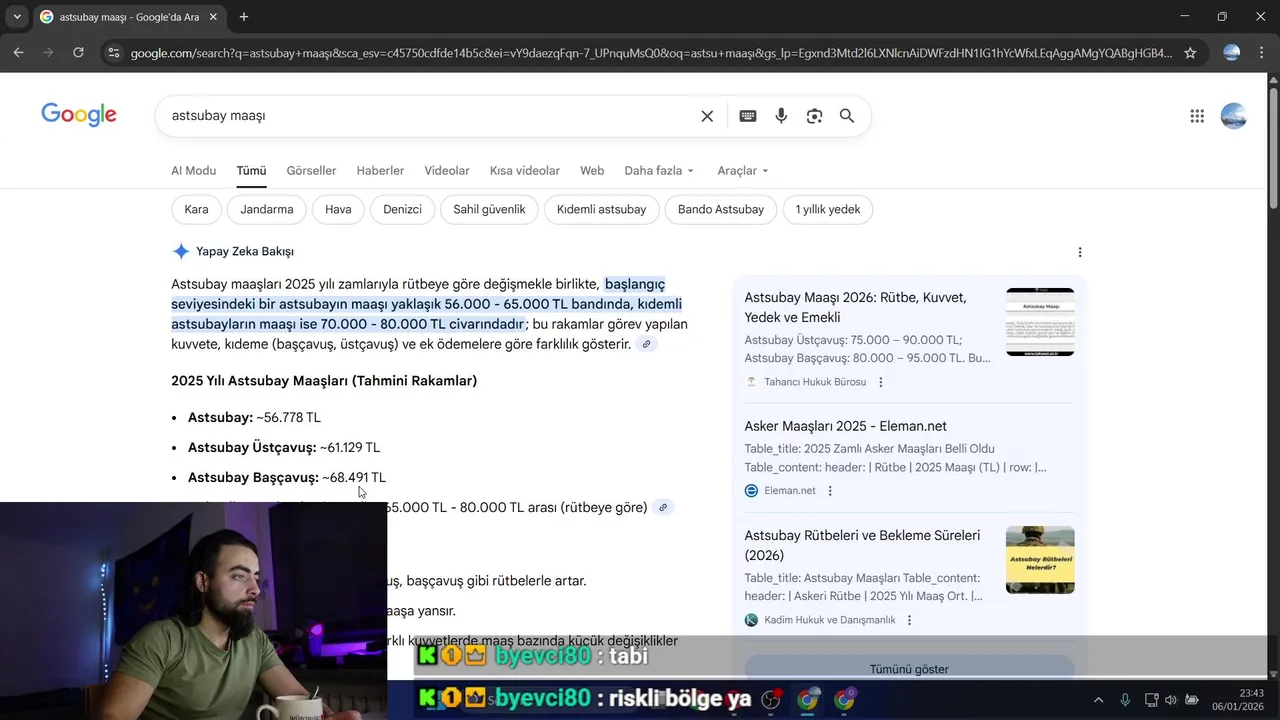Open OBS Studio from the taskbar

point(771,699)
